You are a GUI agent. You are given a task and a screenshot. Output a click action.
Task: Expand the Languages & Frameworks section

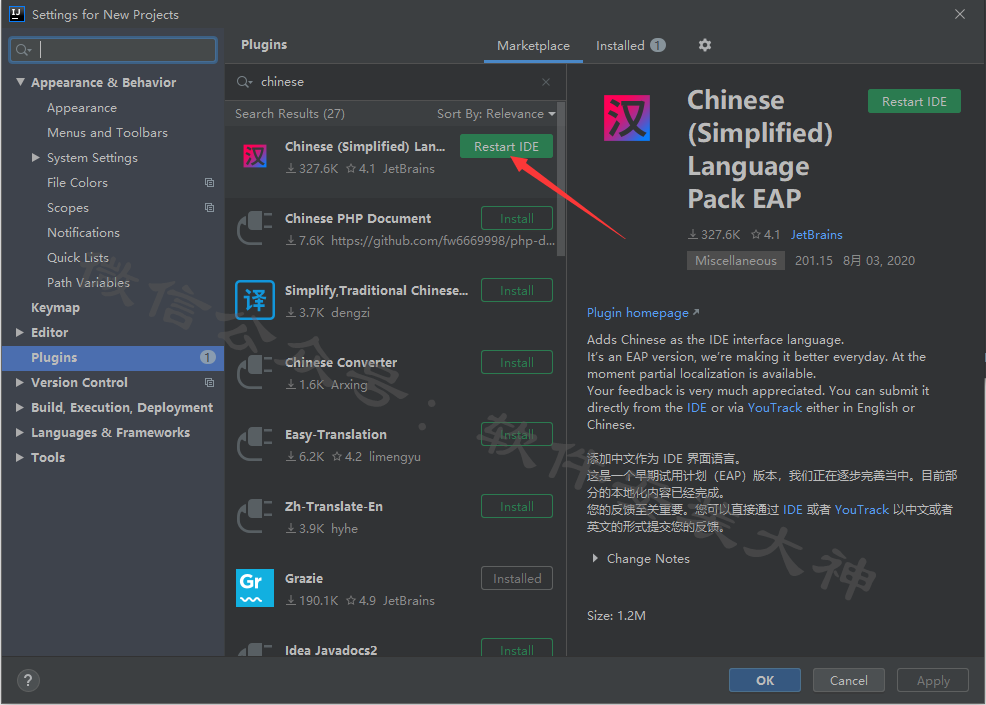click(19, 432)
